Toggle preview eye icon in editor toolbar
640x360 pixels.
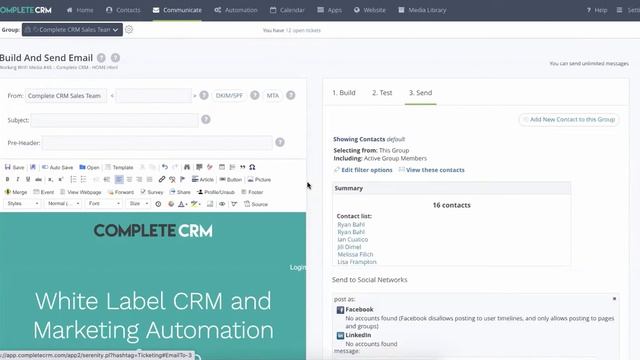pos(222,204)
